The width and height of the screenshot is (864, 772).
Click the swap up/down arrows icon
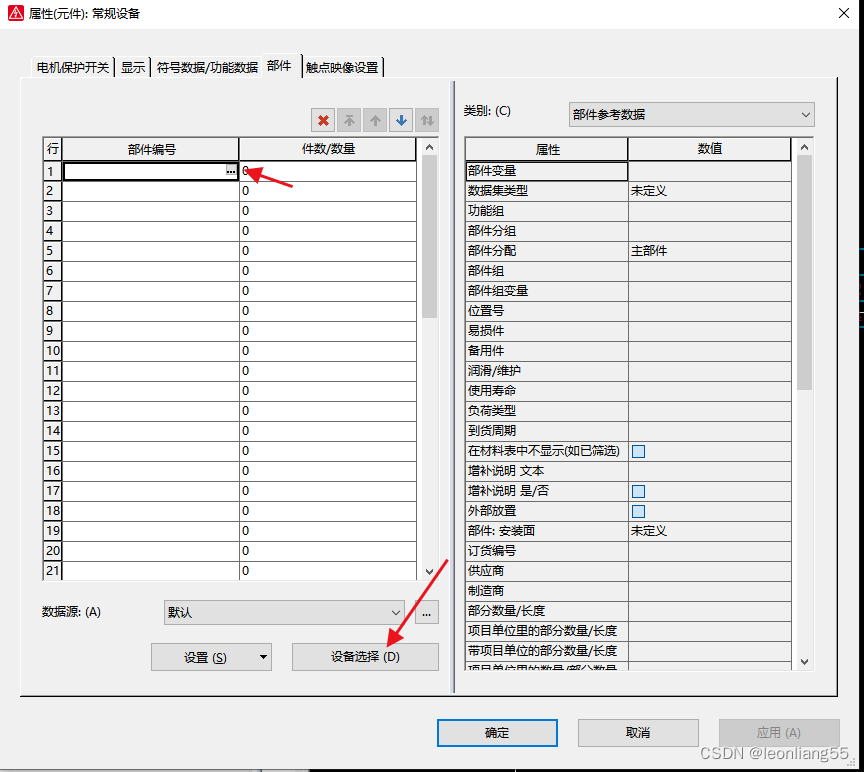click(x=428, y=121)
